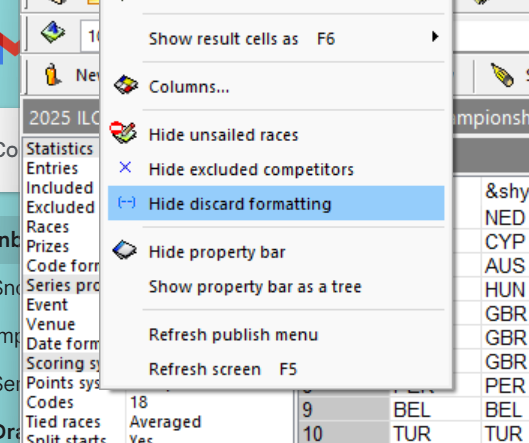Viewport: 529px width, 443px height.
Task: Click the discard formatting bracket icon
Action: 127,202
